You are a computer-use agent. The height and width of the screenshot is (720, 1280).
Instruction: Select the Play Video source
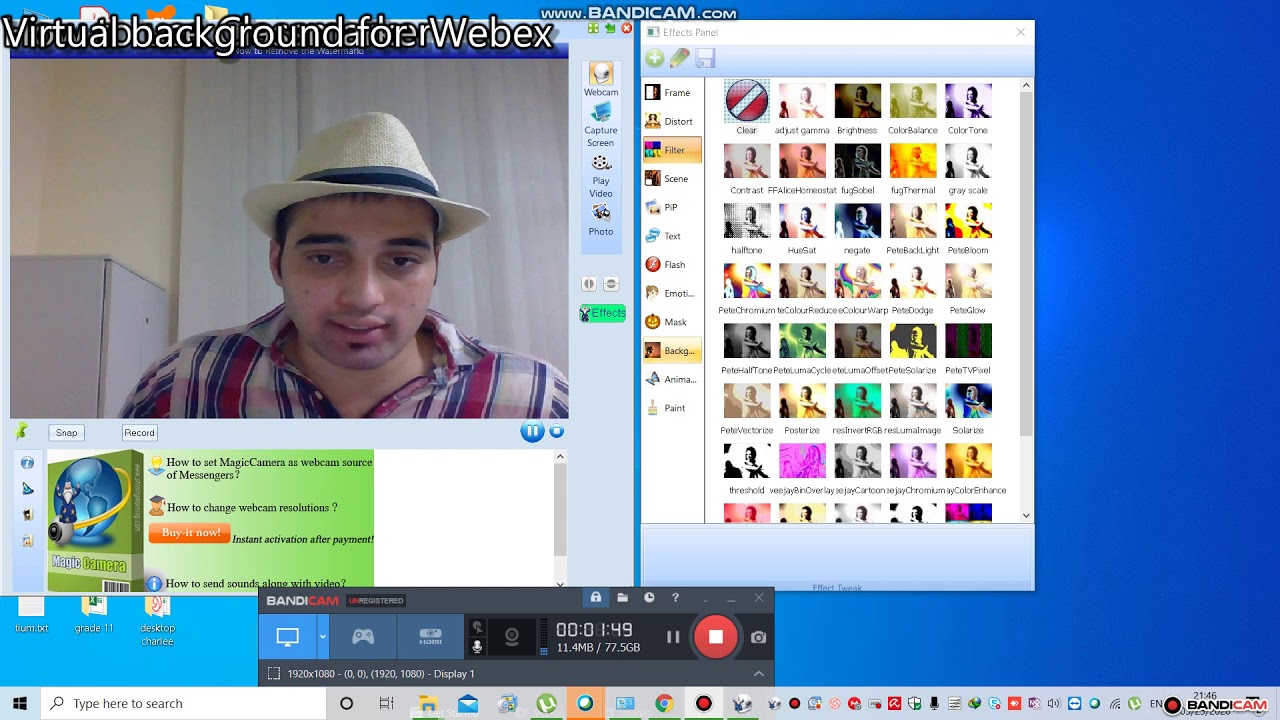(x=601, y=176)
